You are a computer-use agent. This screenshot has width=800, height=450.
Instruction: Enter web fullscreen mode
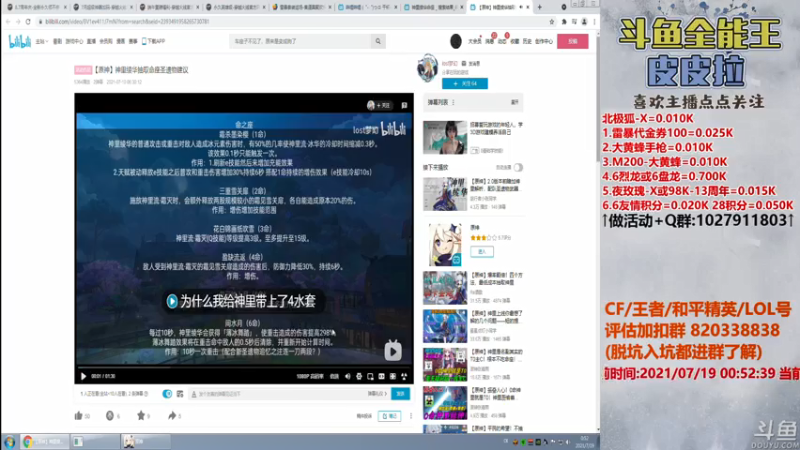(392, 377)
